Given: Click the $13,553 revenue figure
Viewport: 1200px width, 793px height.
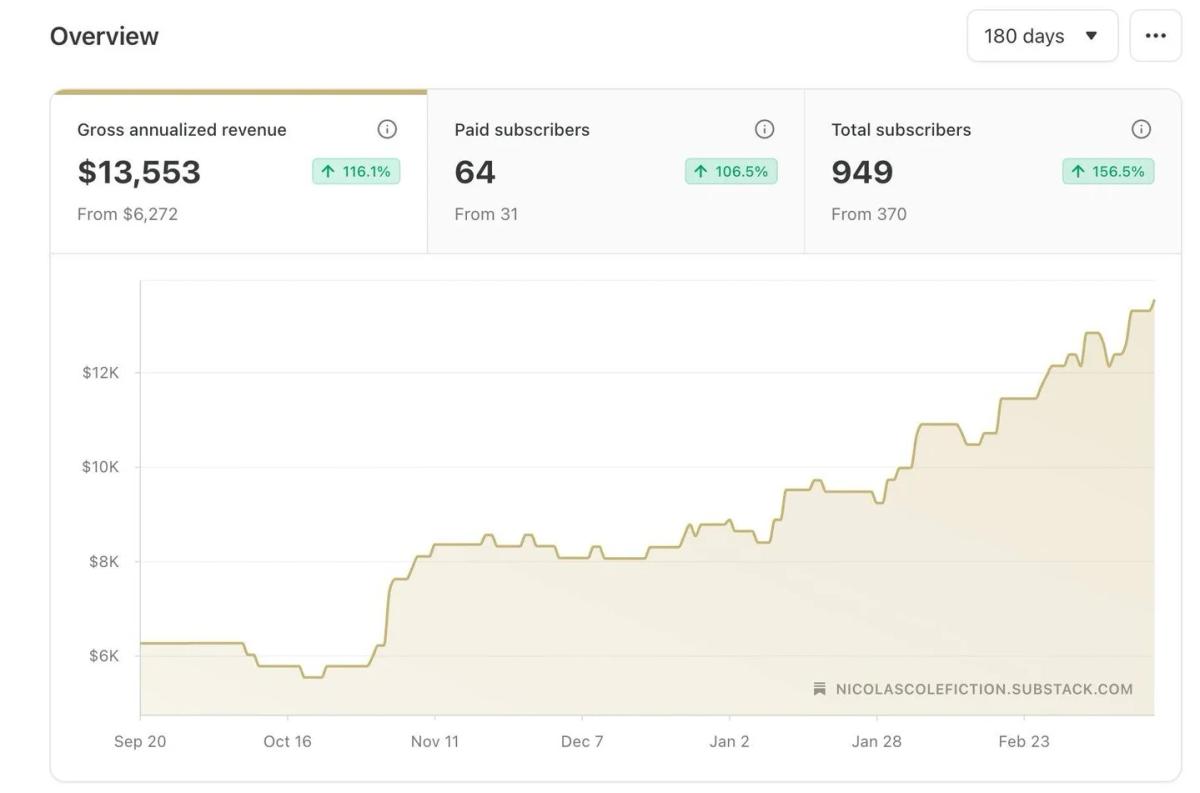Looking at the screenshot, I should tap(137, 172).
